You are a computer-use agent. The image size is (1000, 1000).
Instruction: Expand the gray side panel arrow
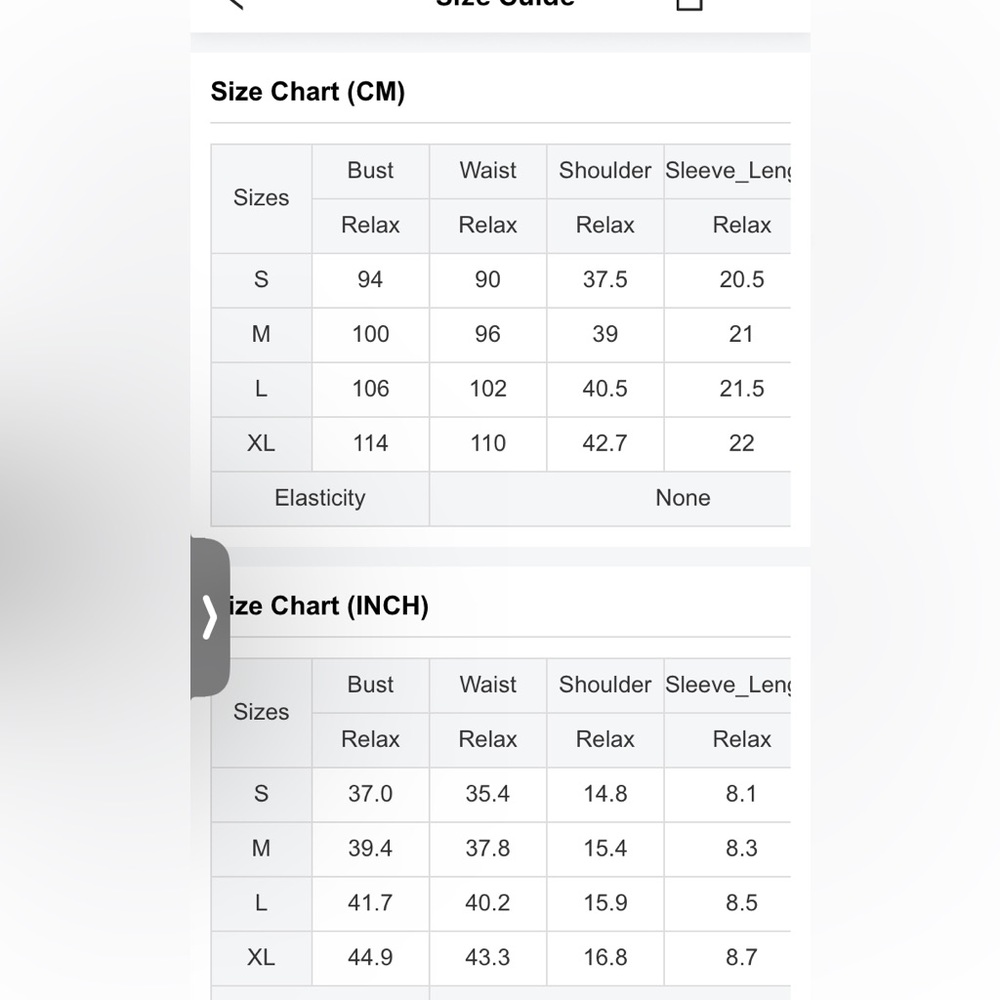[210, 617]
